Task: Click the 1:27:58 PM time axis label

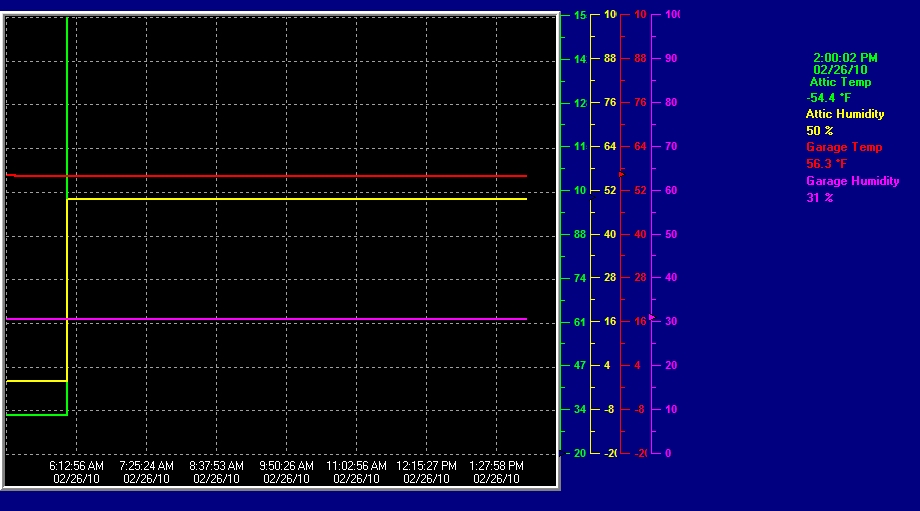Action: coord(496,466)
